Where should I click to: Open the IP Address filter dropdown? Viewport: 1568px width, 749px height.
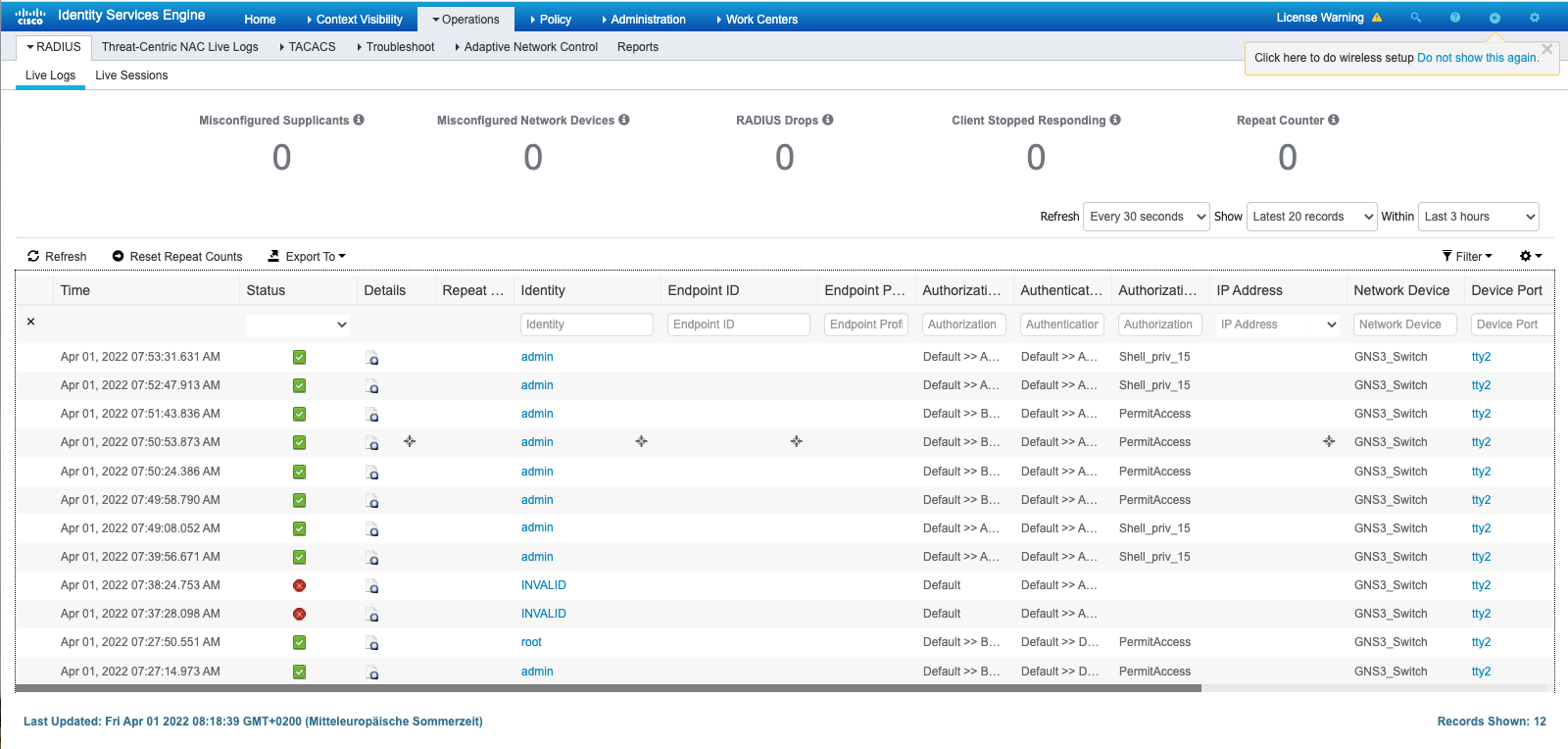(1278, 325)
